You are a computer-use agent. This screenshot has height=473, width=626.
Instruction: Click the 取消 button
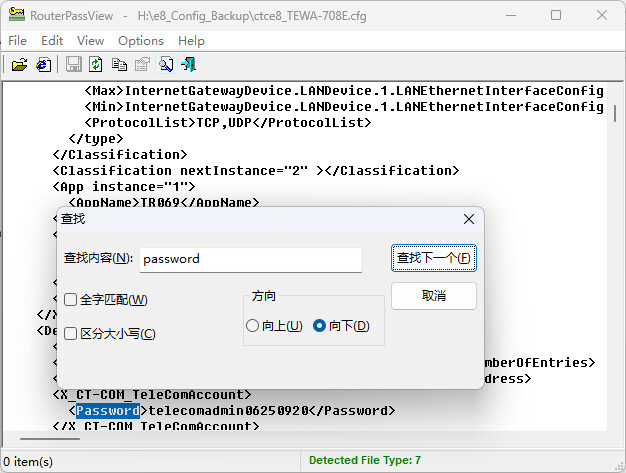click(434, 296)
